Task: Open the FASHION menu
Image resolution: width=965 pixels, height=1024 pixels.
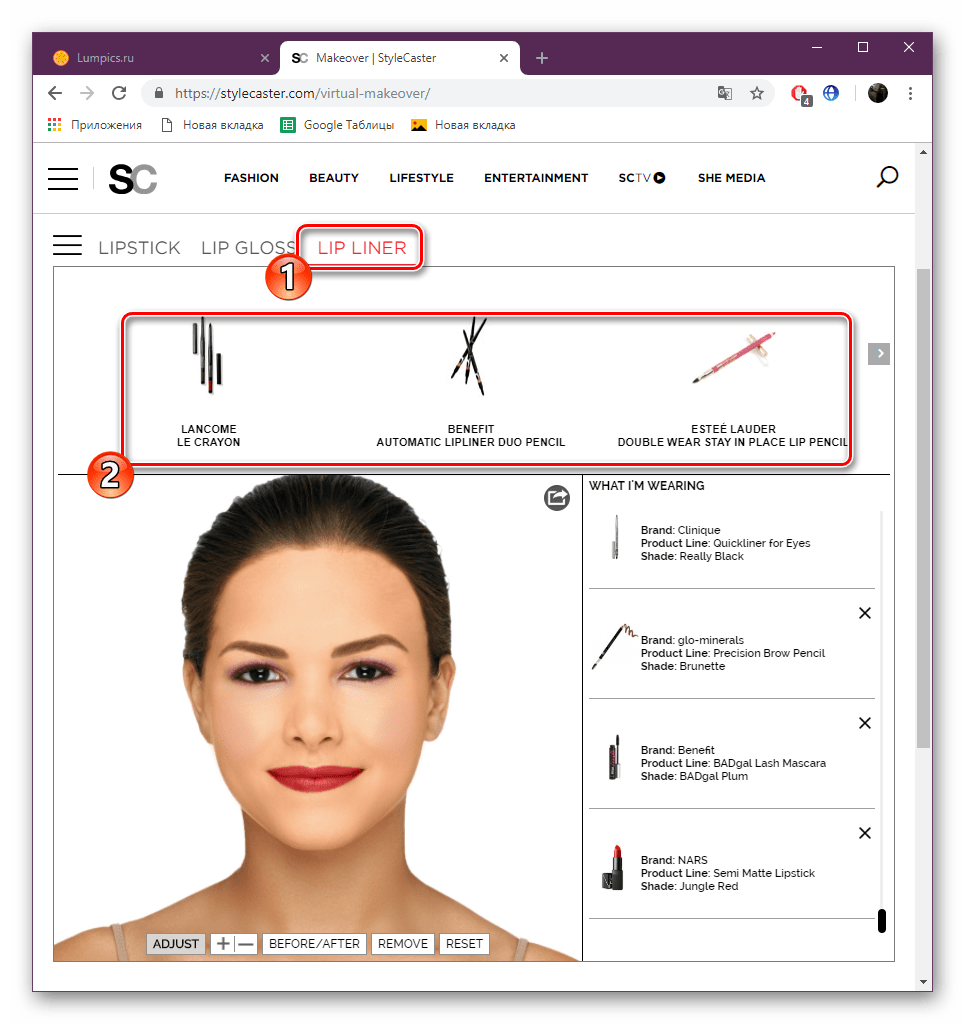Action: coord(251,178)
